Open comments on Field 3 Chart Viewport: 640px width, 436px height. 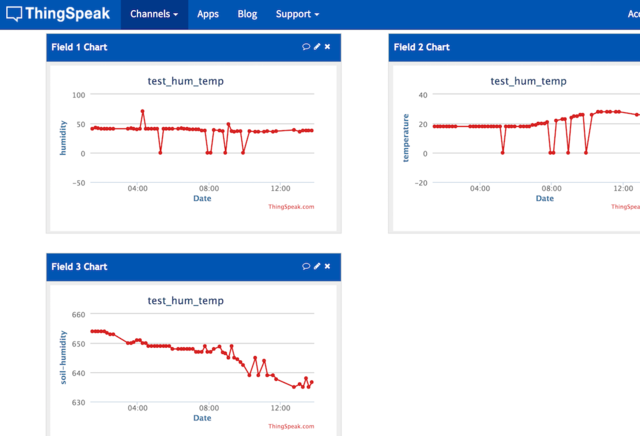pyautogui.click(x=306, y=266)
